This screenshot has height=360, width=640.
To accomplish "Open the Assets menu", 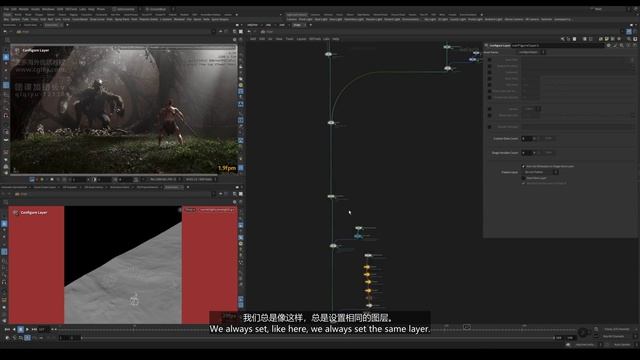I will 36,9.
